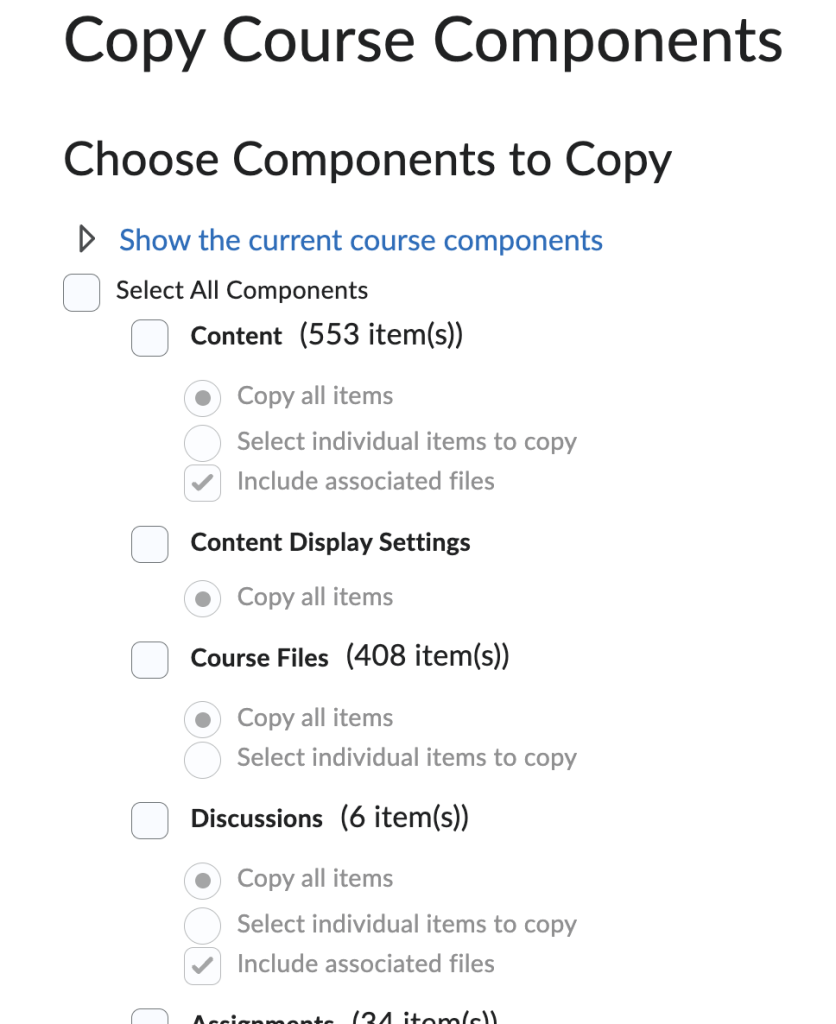Choose "Copy all items" under Discussions

click(x=202, y=880)
